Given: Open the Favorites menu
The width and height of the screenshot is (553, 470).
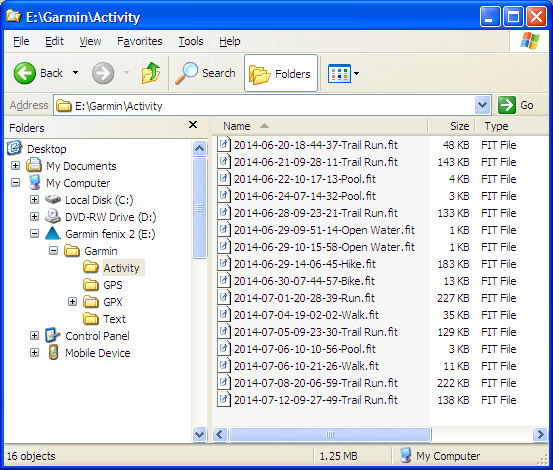Looking at the screenshot, I should (140, 41).
